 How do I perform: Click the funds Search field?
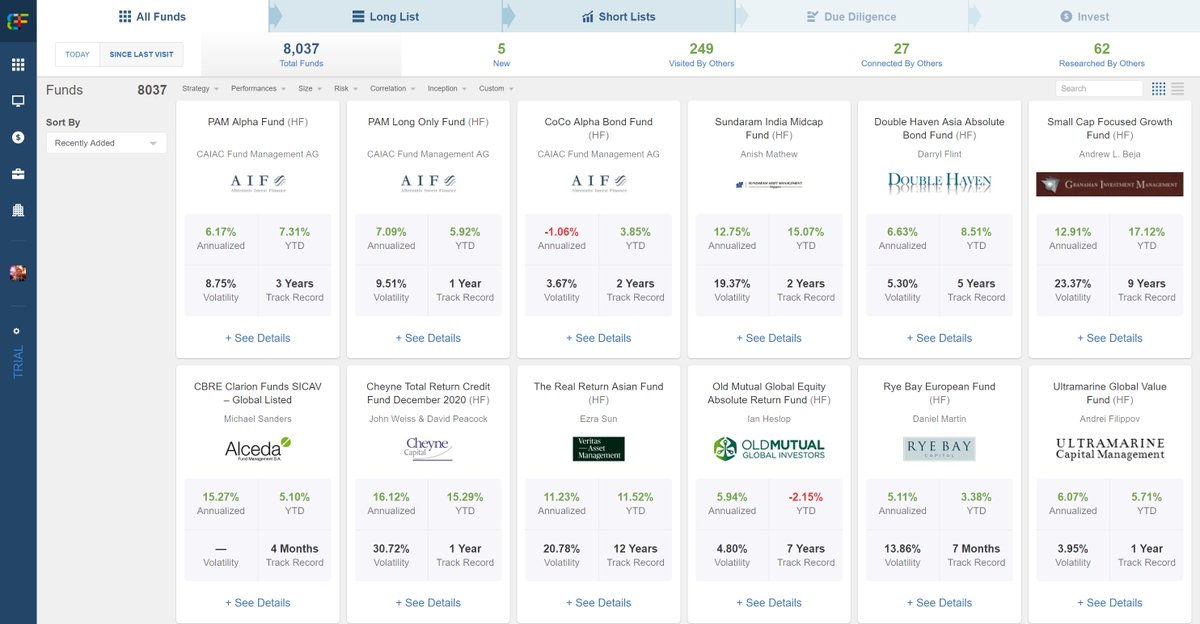tap(1099, 89)
